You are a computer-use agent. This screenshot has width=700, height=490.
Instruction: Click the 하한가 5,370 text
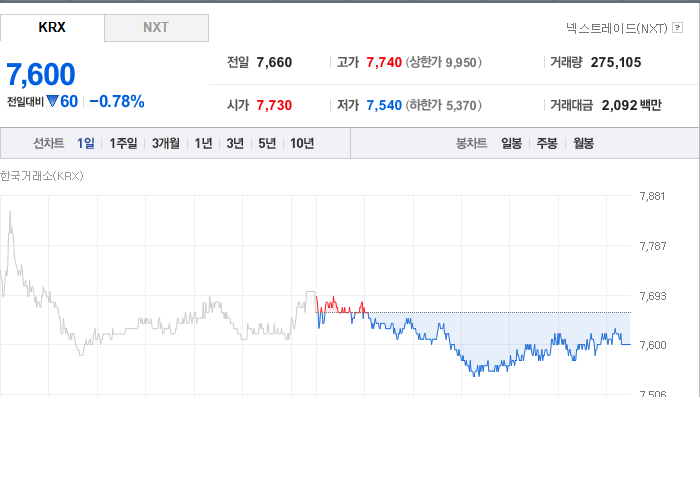[x=443, y=105]
